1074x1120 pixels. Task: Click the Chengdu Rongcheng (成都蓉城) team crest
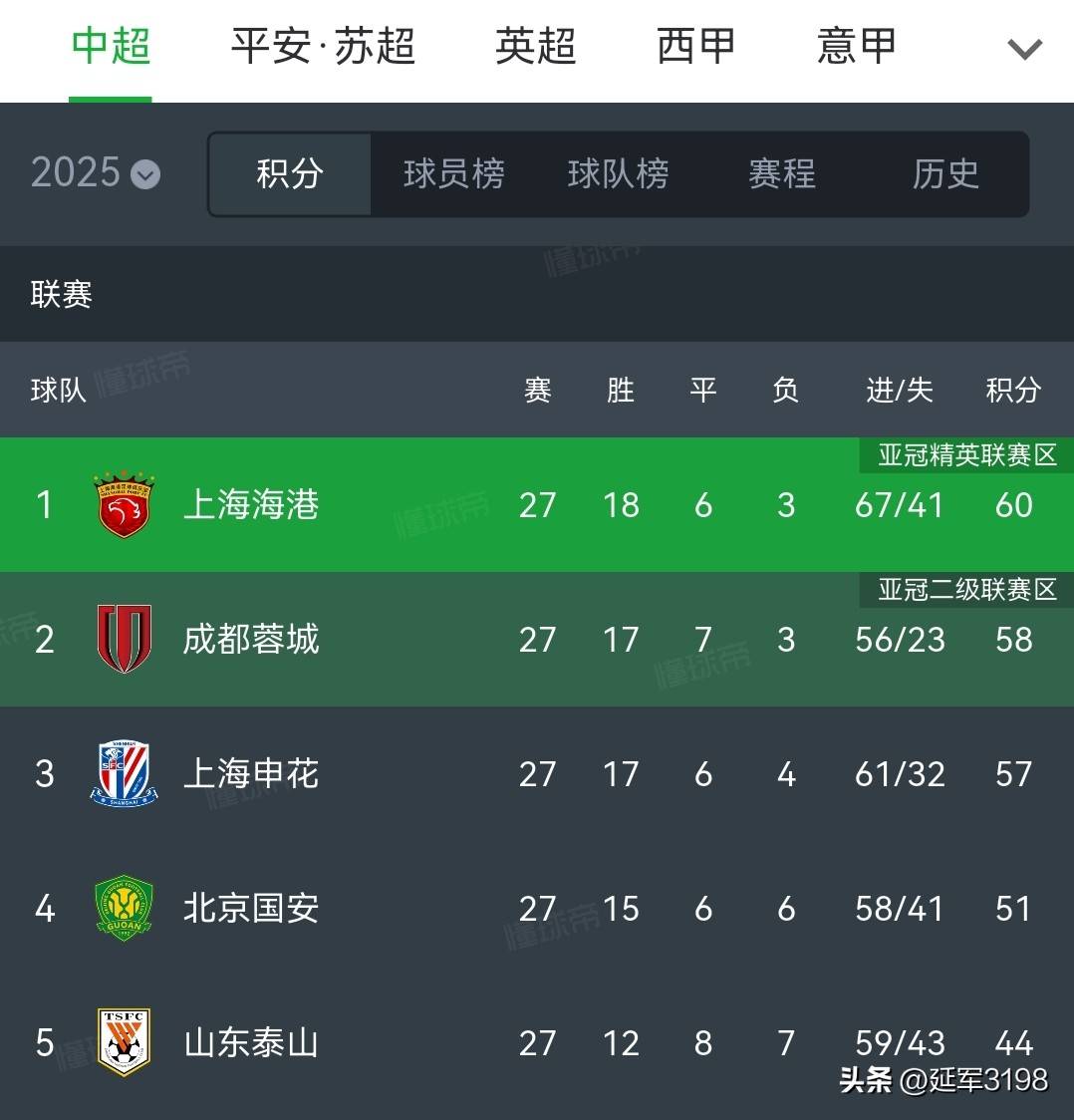pos(124,639)
